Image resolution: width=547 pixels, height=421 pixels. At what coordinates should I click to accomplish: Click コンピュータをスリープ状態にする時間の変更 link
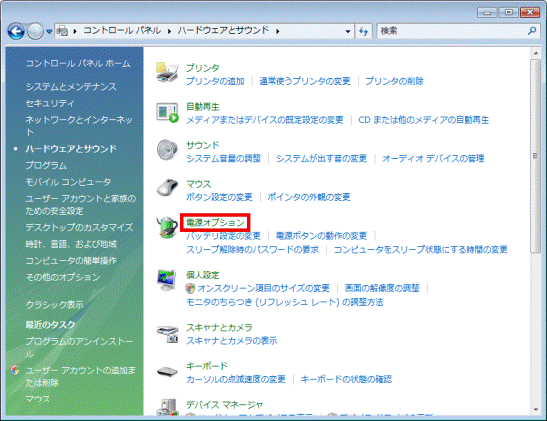tap(420, 250)
